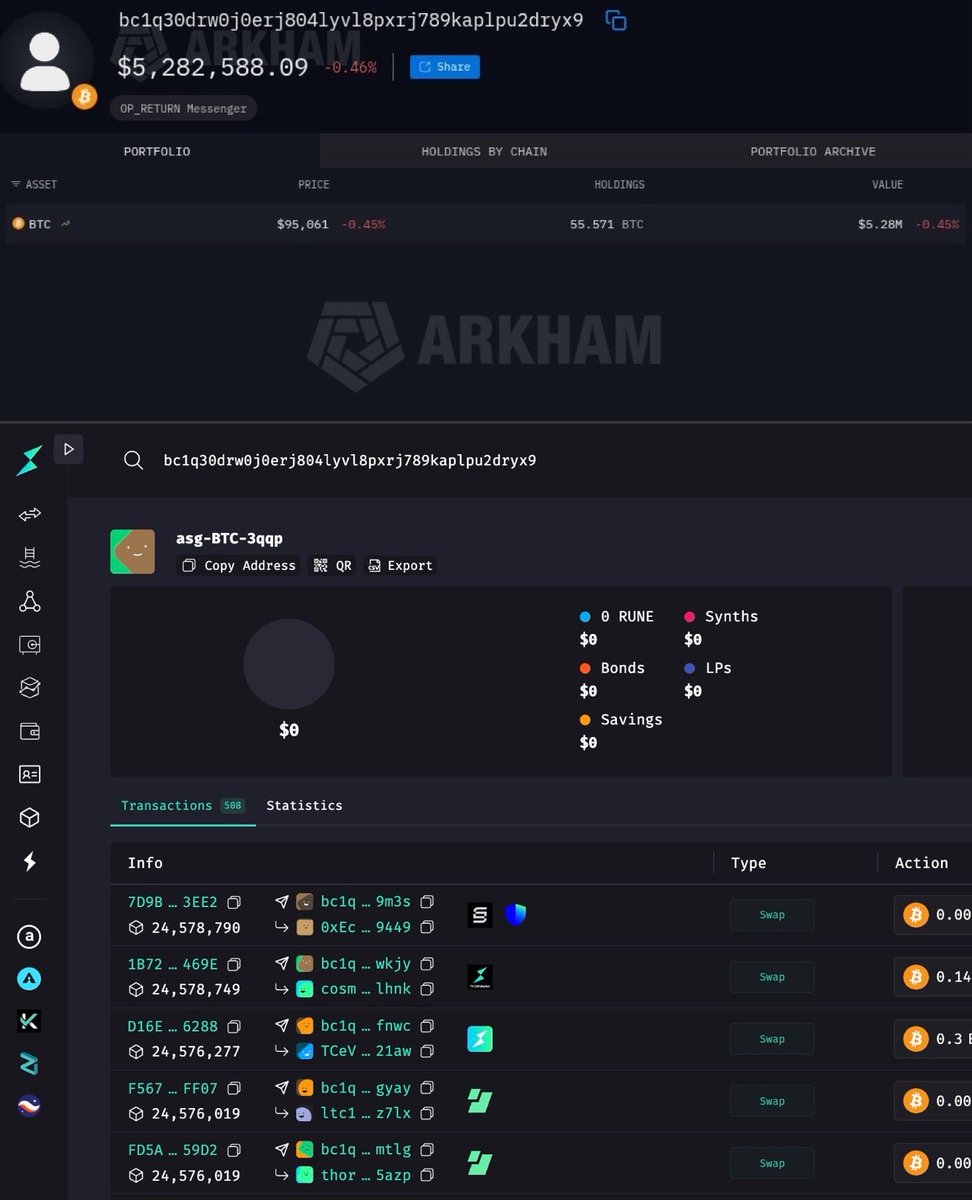
Task: Click the 'K' logo sidebar icon
Action: [30, 1021]
